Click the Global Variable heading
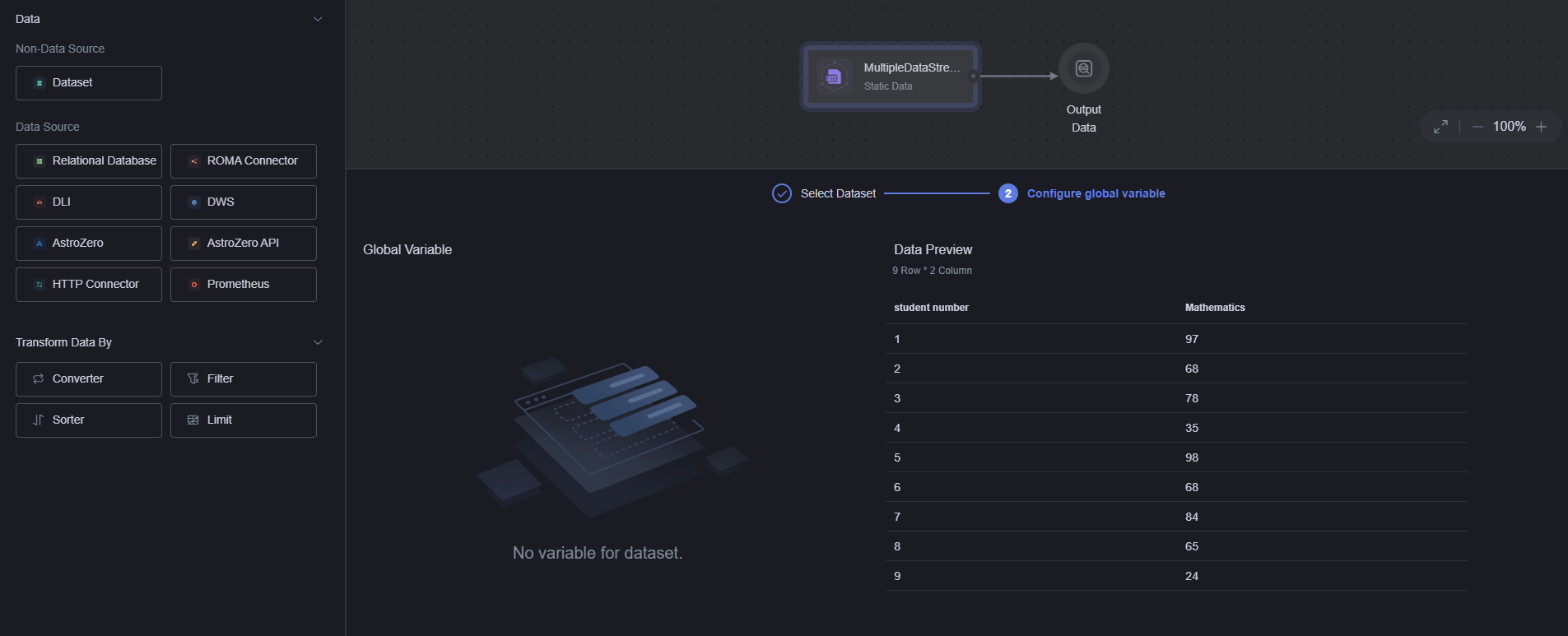 click(x=407, y=250)
